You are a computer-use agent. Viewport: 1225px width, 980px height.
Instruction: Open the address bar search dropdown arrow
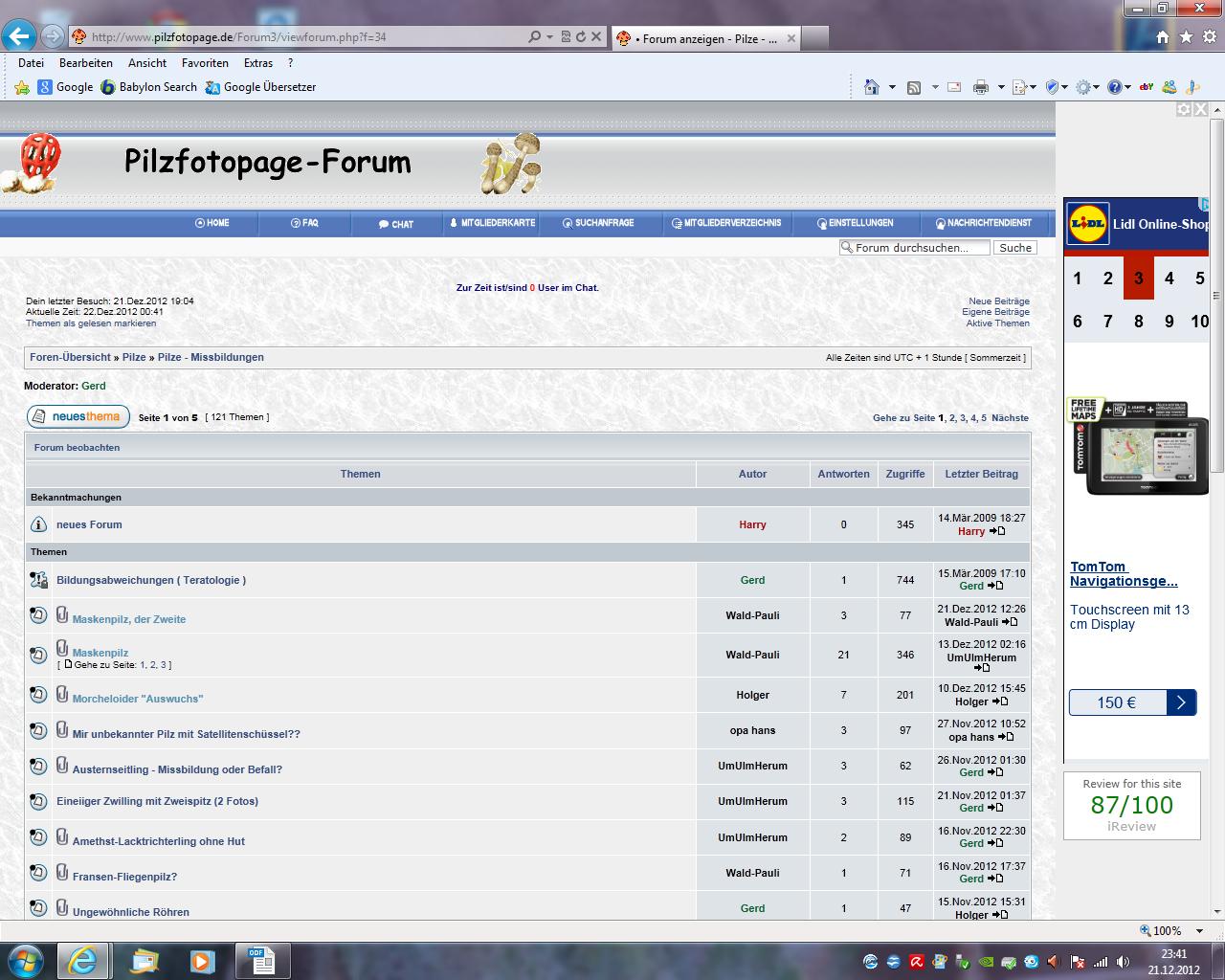[x=549, y=37]
